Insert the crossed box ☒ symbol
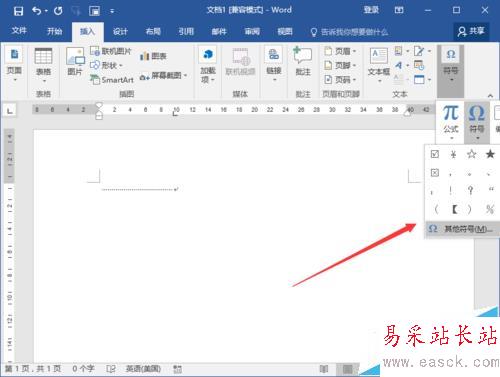The height and width of the screenshot is (377, 500). tap(435, 173)
